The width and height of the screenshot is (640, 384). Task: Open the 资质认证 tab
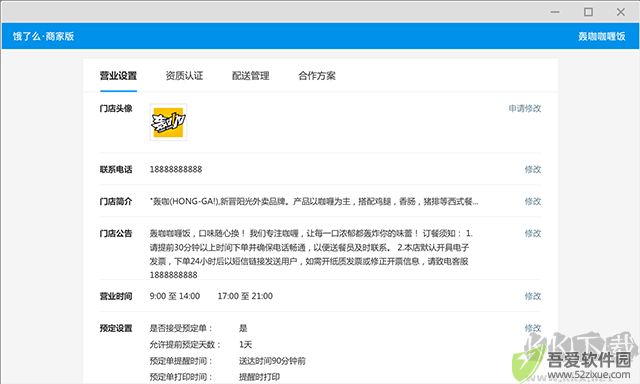[x=184, y=76]
